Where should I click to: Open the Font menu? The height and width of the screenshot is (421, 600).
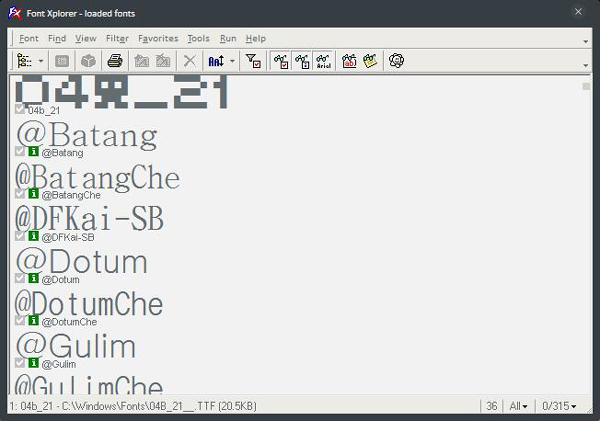click(29, 39)
